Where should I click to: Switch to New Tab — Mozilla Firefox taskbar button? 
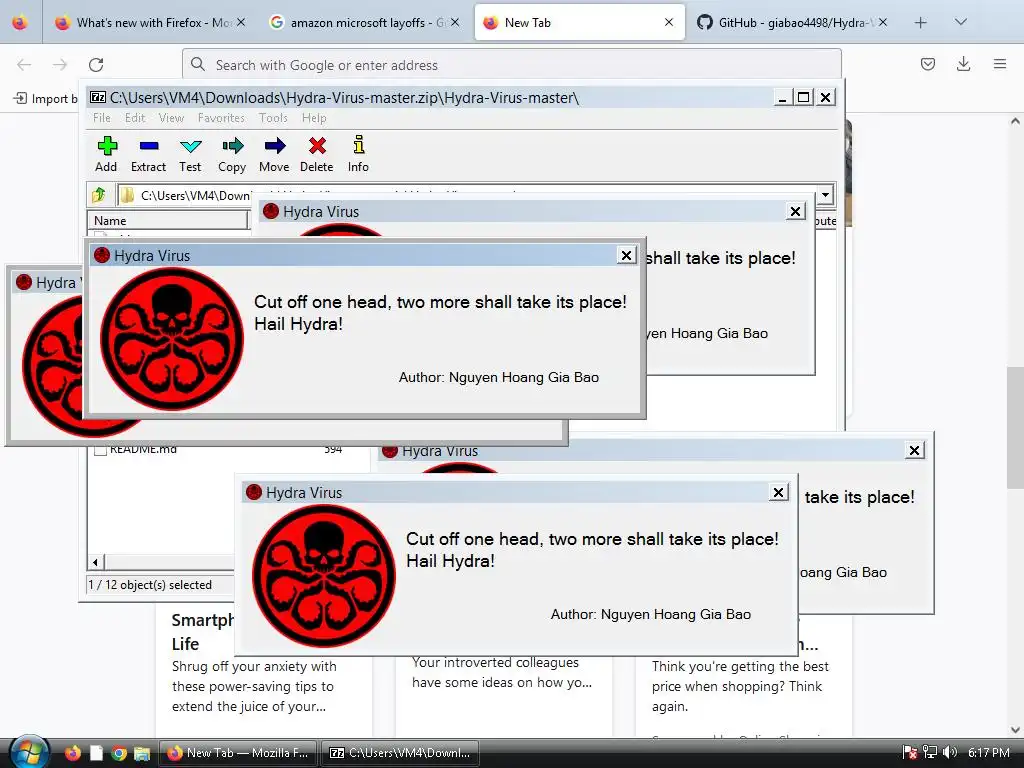click(238, 753)
